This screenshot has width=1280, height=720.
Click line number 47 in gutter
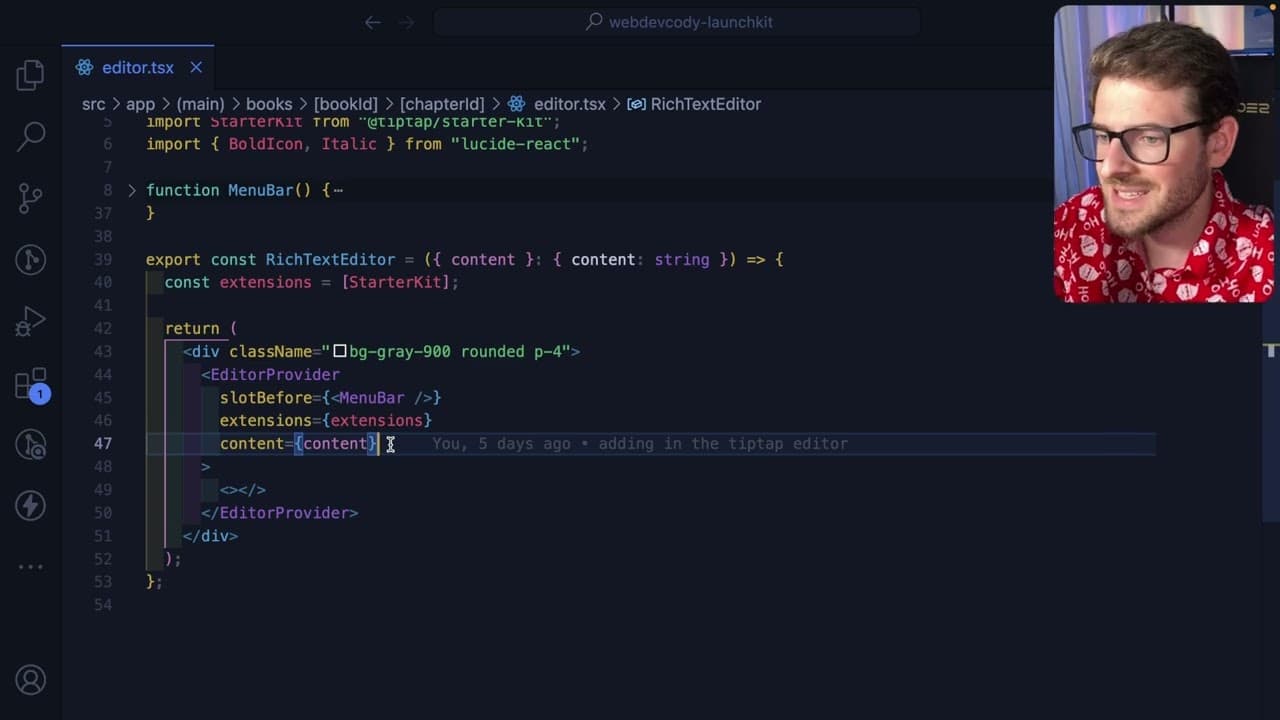coord(103,443)
